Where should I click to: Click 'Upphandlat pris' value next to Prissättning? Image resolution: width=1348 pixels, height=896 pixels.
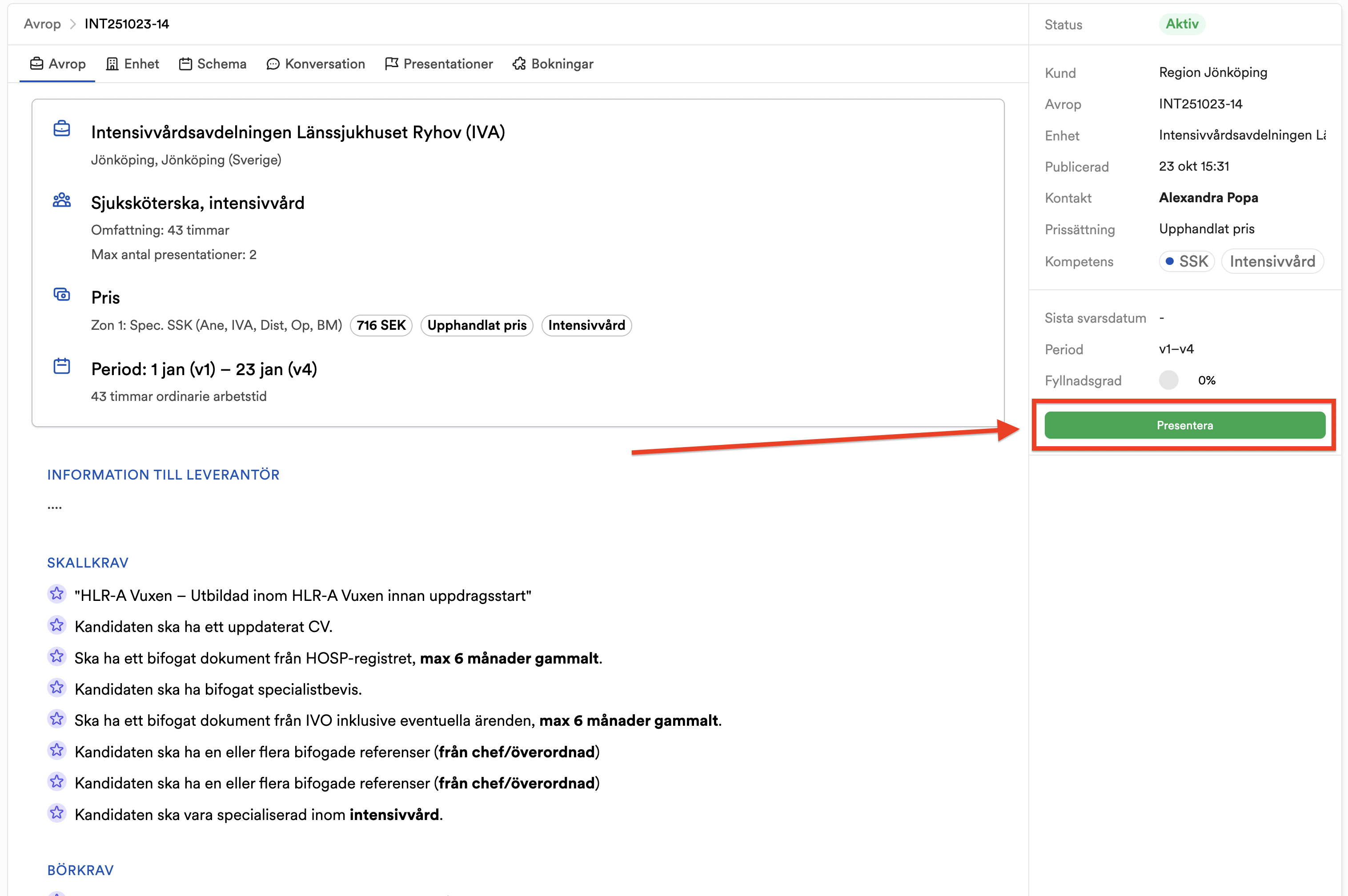pos(1207,229)
